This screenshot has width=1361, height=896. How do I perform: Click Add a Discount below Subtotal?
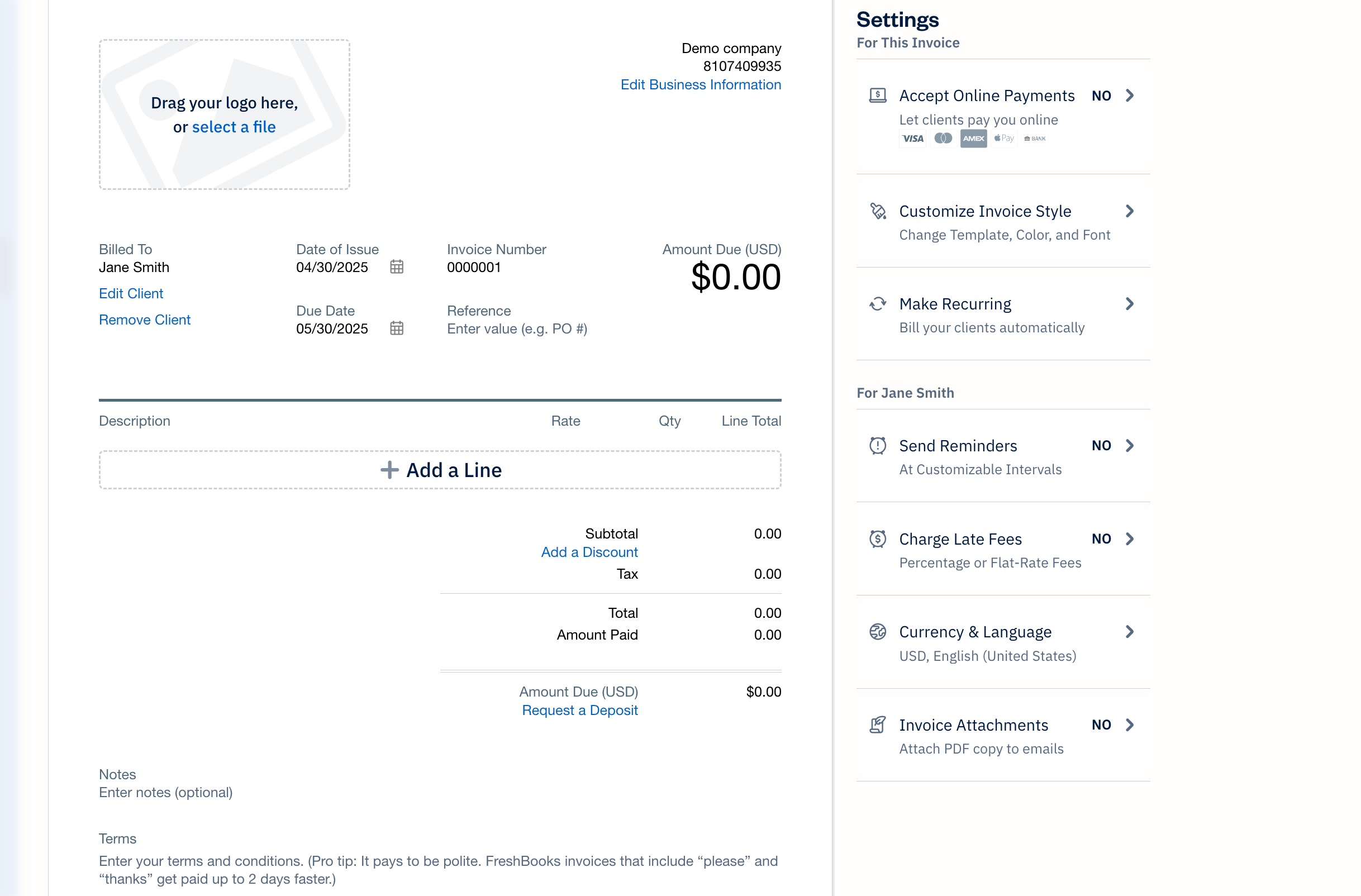coord(589,551)
